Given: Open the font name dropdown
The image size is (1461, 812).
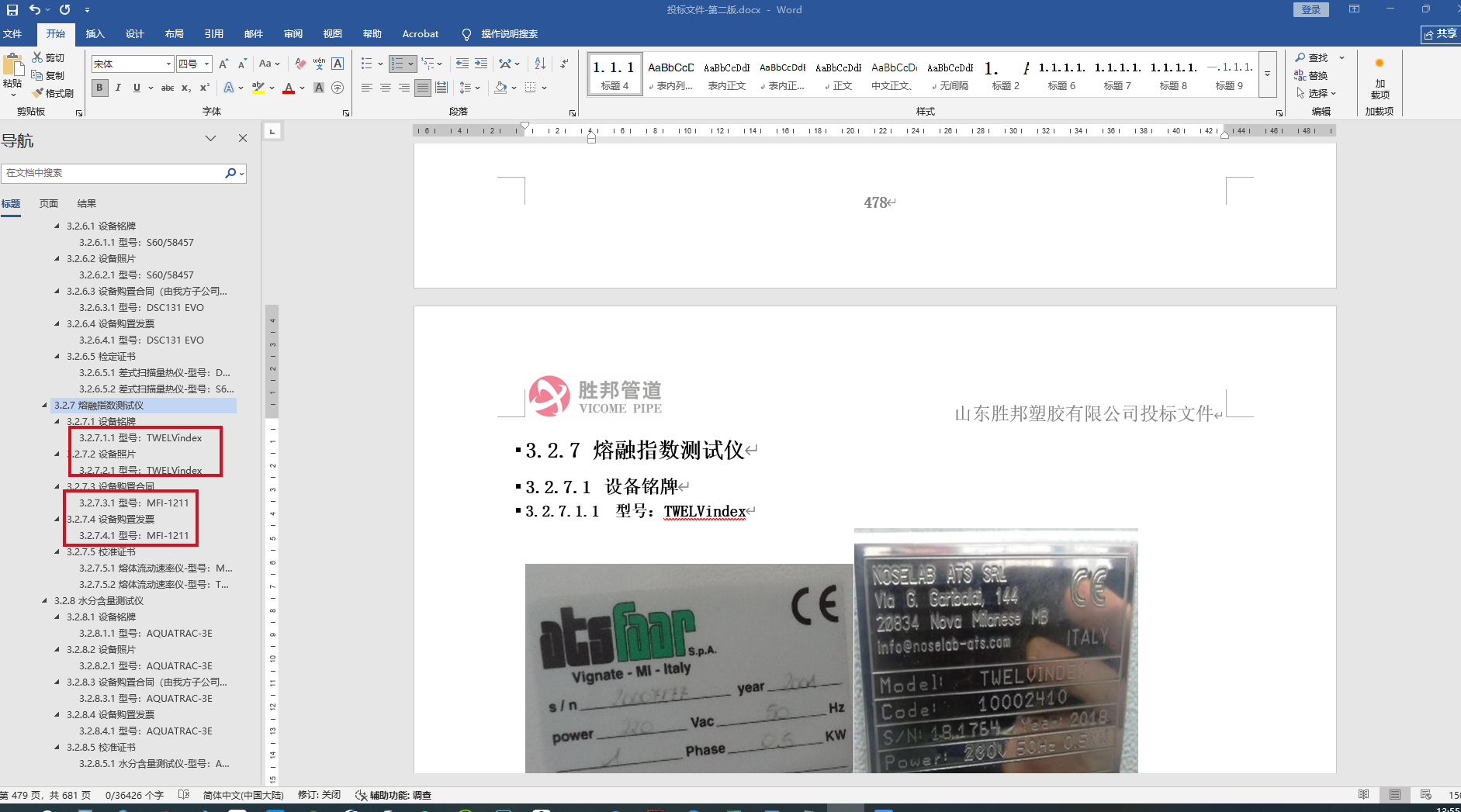Looking at the screenshot, I should pos(168,64).
